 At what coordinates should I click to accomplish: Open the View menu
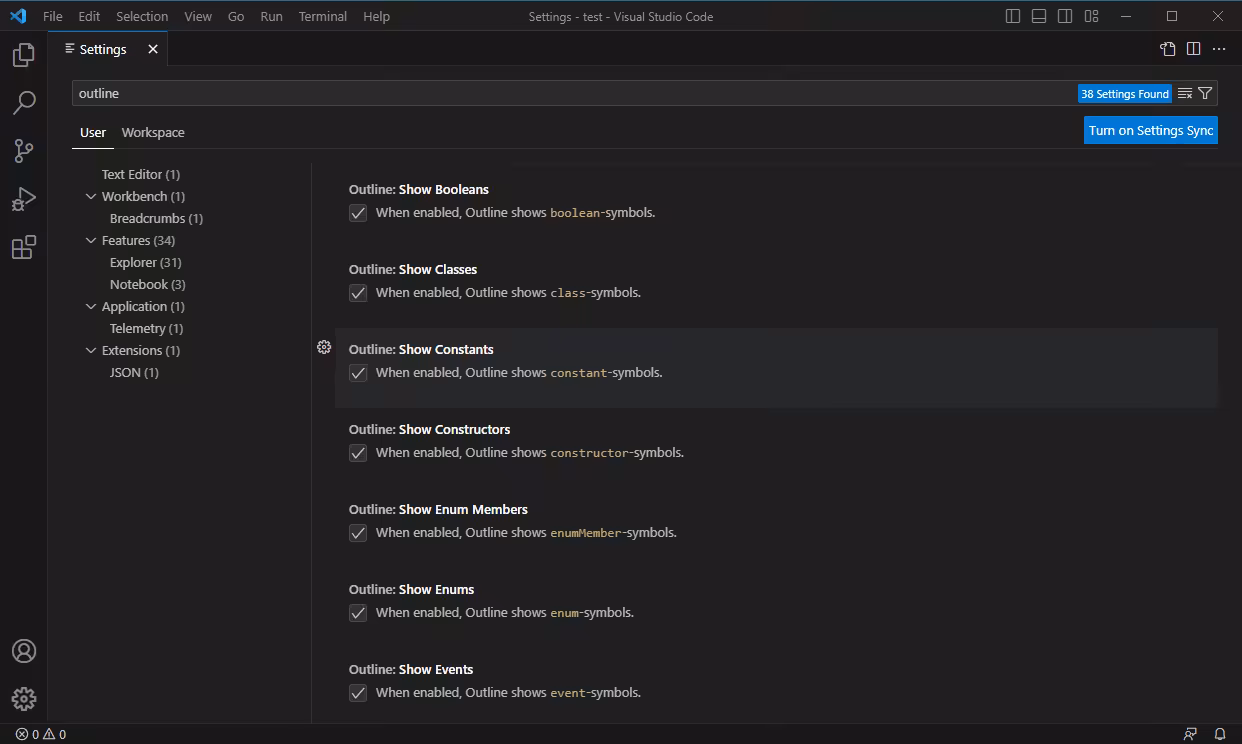[198, 16]
